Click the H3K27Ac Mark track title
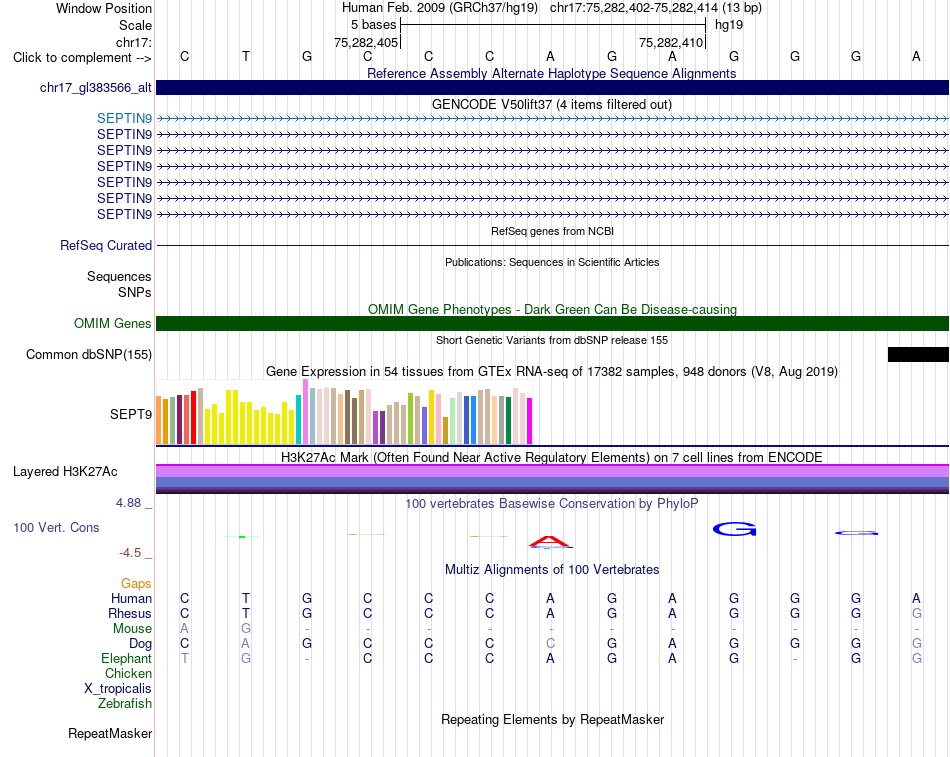The height and width of the screenshot is (757, 950). [x=552, y=457]
